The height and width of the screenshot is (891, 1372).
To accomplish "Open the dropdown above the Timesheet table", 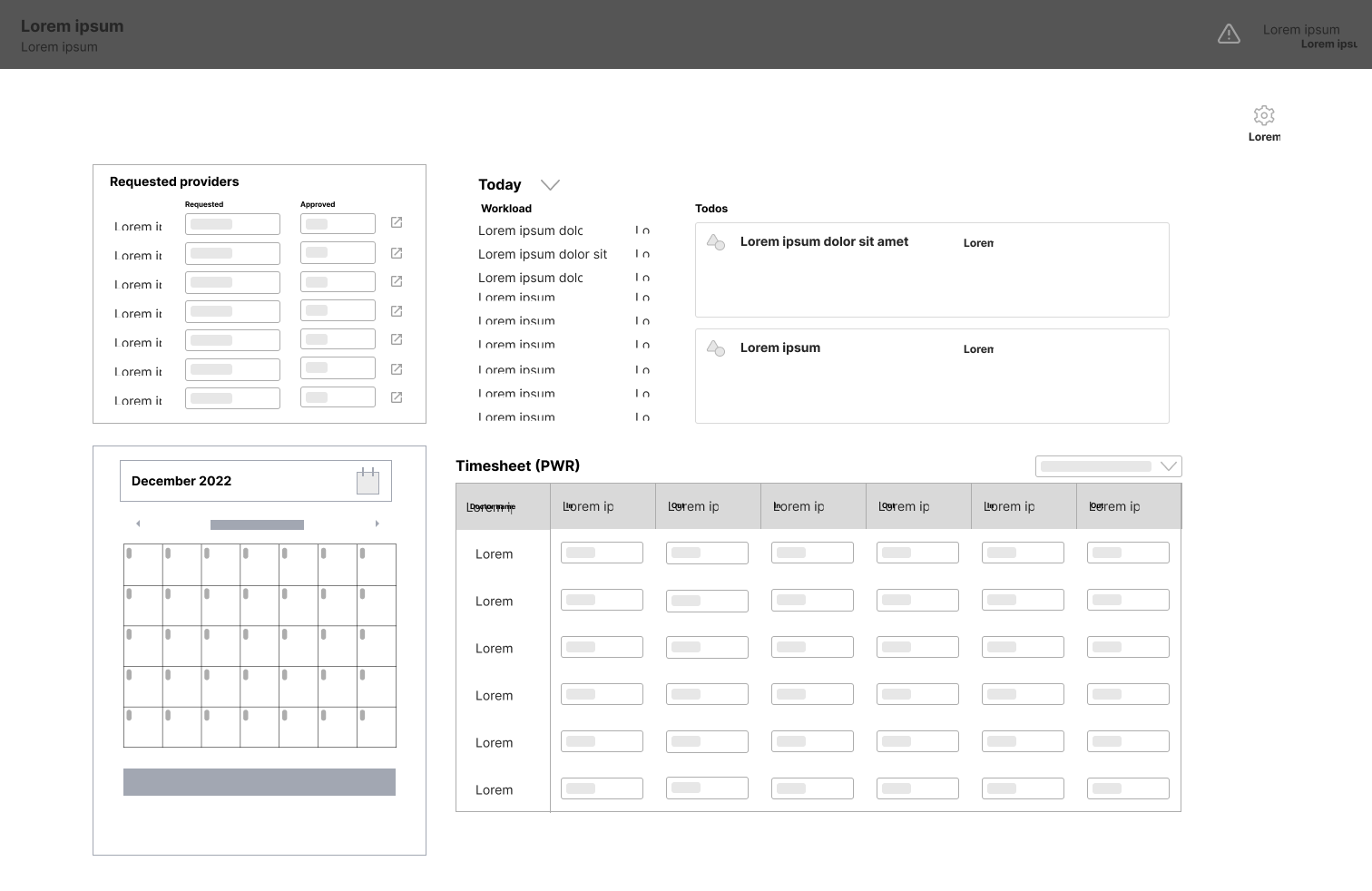I will coord(1109,466).
